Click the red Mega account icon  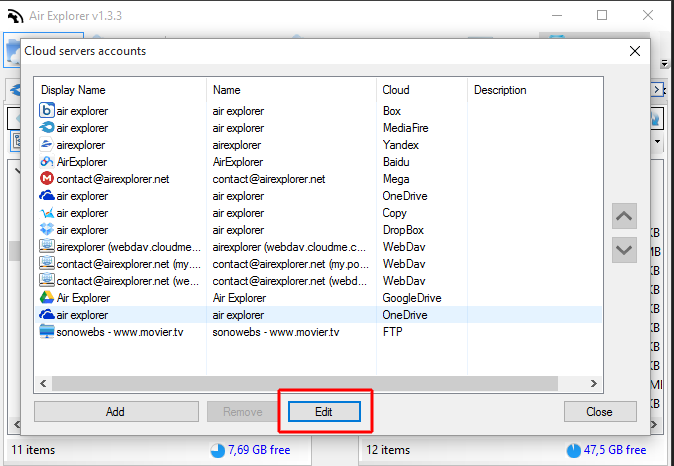tap(47, 179)
